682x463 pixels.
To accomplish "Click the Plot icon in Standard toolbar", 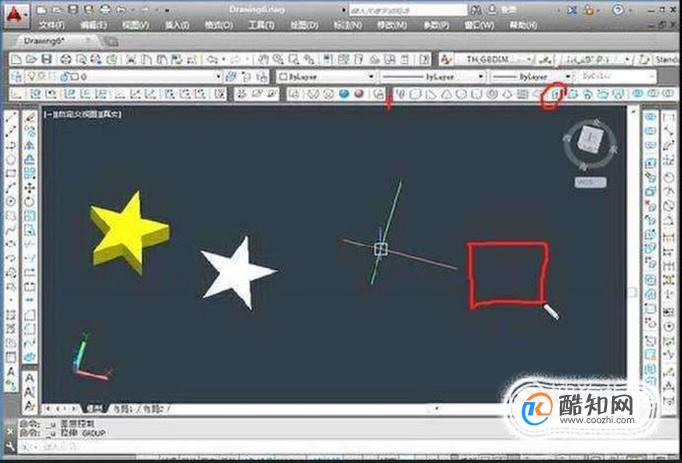I will point(66,59).
